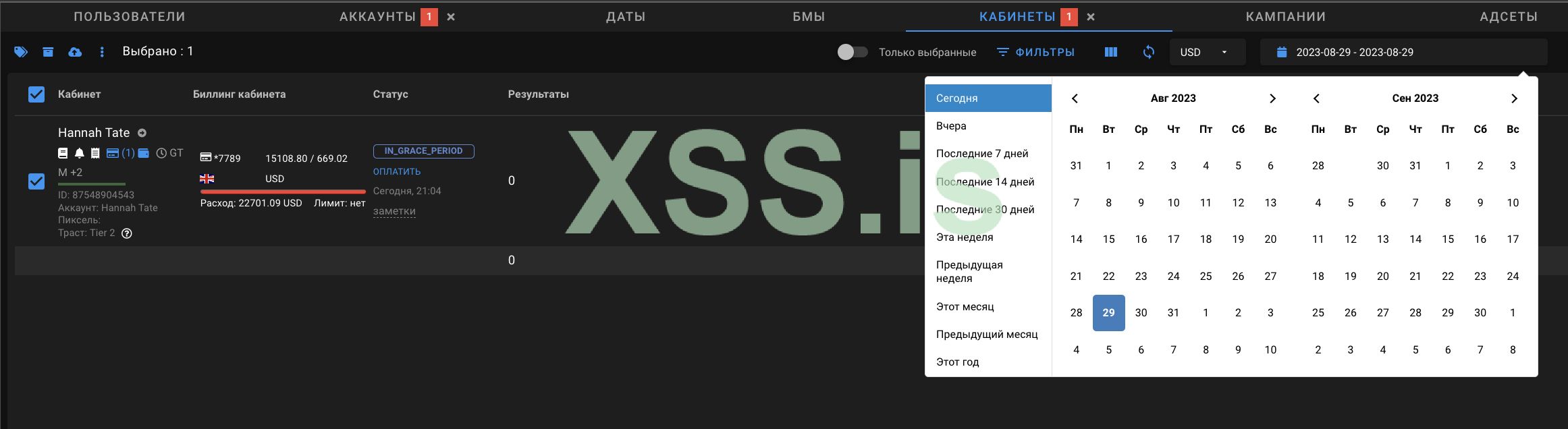Select the Предыдущая неделя preset
This screenshot has width=1568, height=429.
[988, 272]
